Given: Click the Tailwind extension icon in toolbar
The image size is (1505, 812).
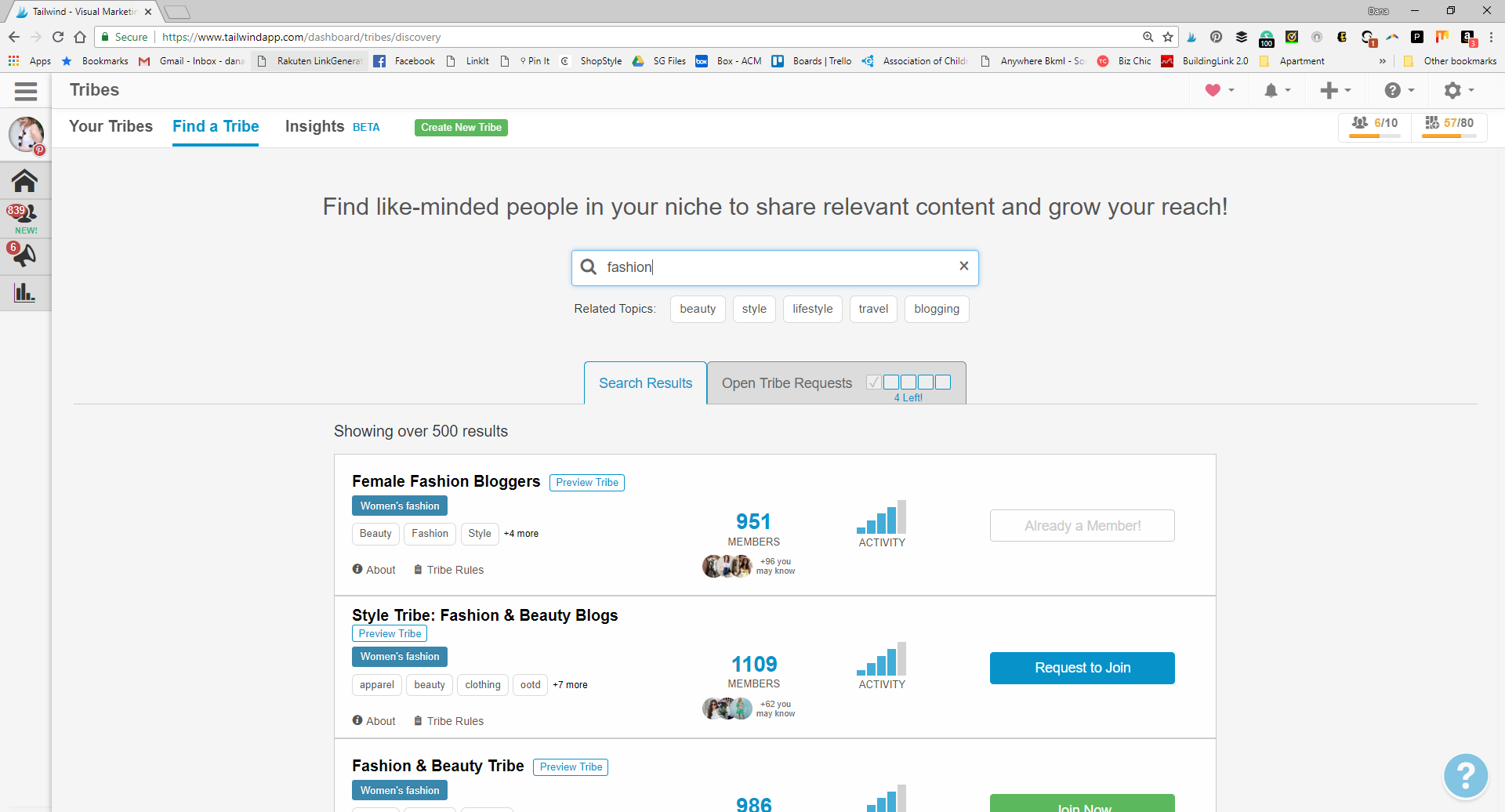Looking at the screenshot, I should [1191, 37].
